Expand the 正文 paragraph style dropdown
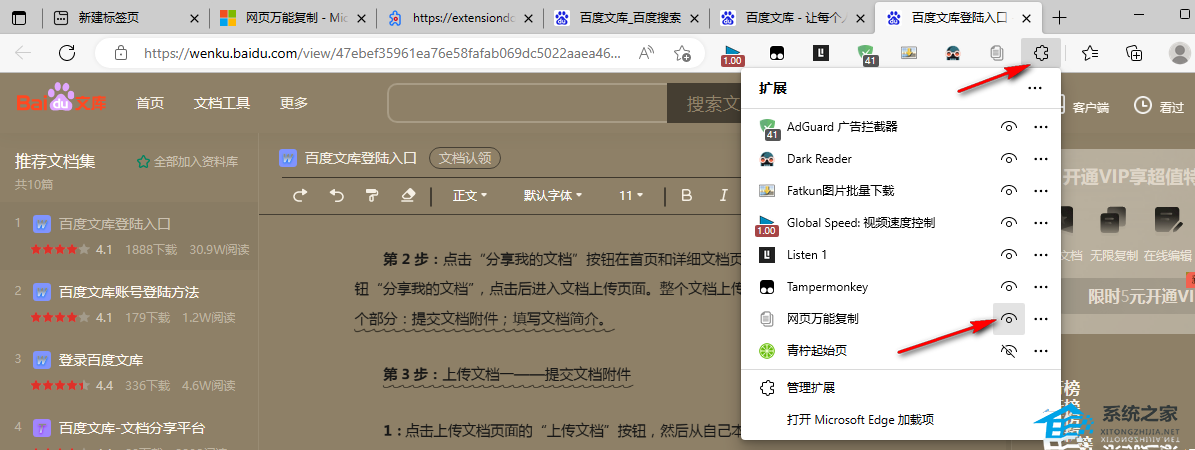Image resolution: width=1195 pixels, height=450 pixels. click(470, 196)
